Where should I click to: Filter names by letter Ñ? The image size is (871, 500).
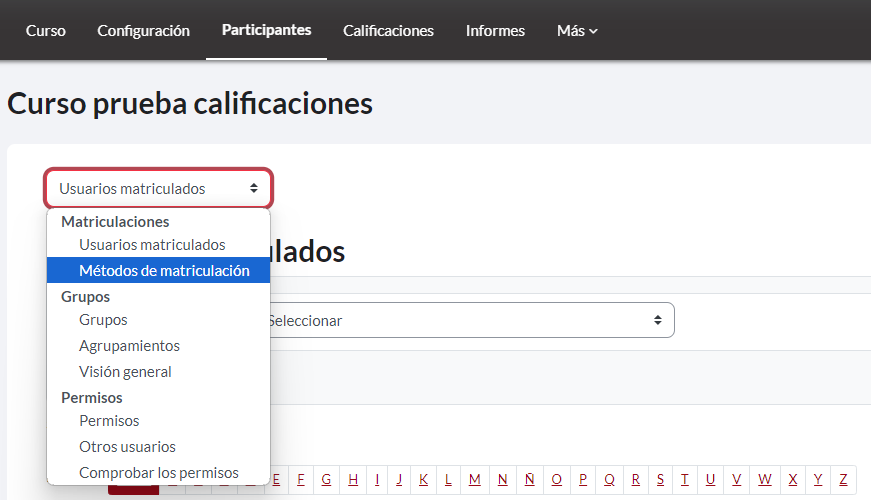click(x=529, y=479)
